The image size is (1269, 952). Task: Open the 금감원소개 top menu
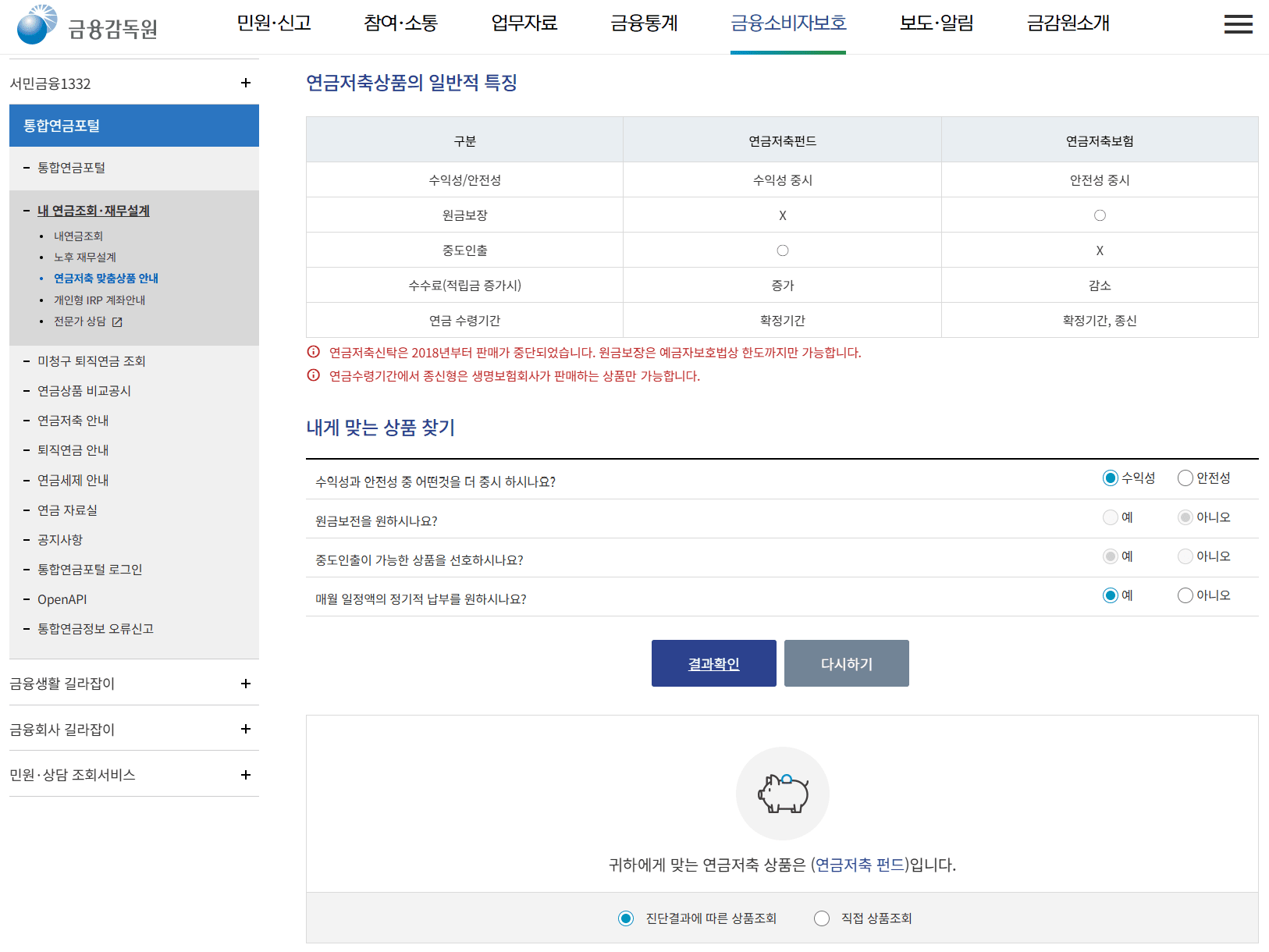click(x=1068, y=23)
